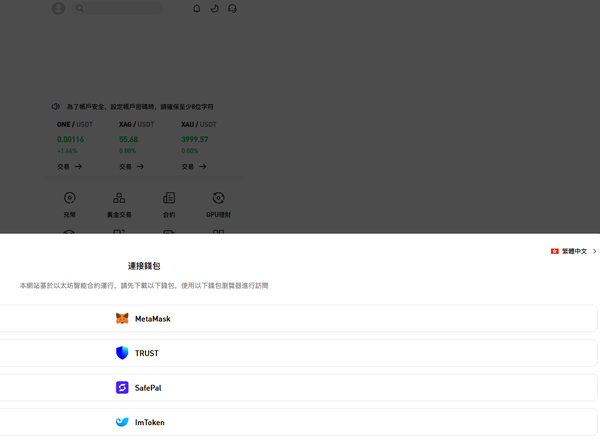Image resolution: width=600 pixels, height=441 pixels.
Task: Click the ImToken blue icon
Action: (x=122, y=422)
